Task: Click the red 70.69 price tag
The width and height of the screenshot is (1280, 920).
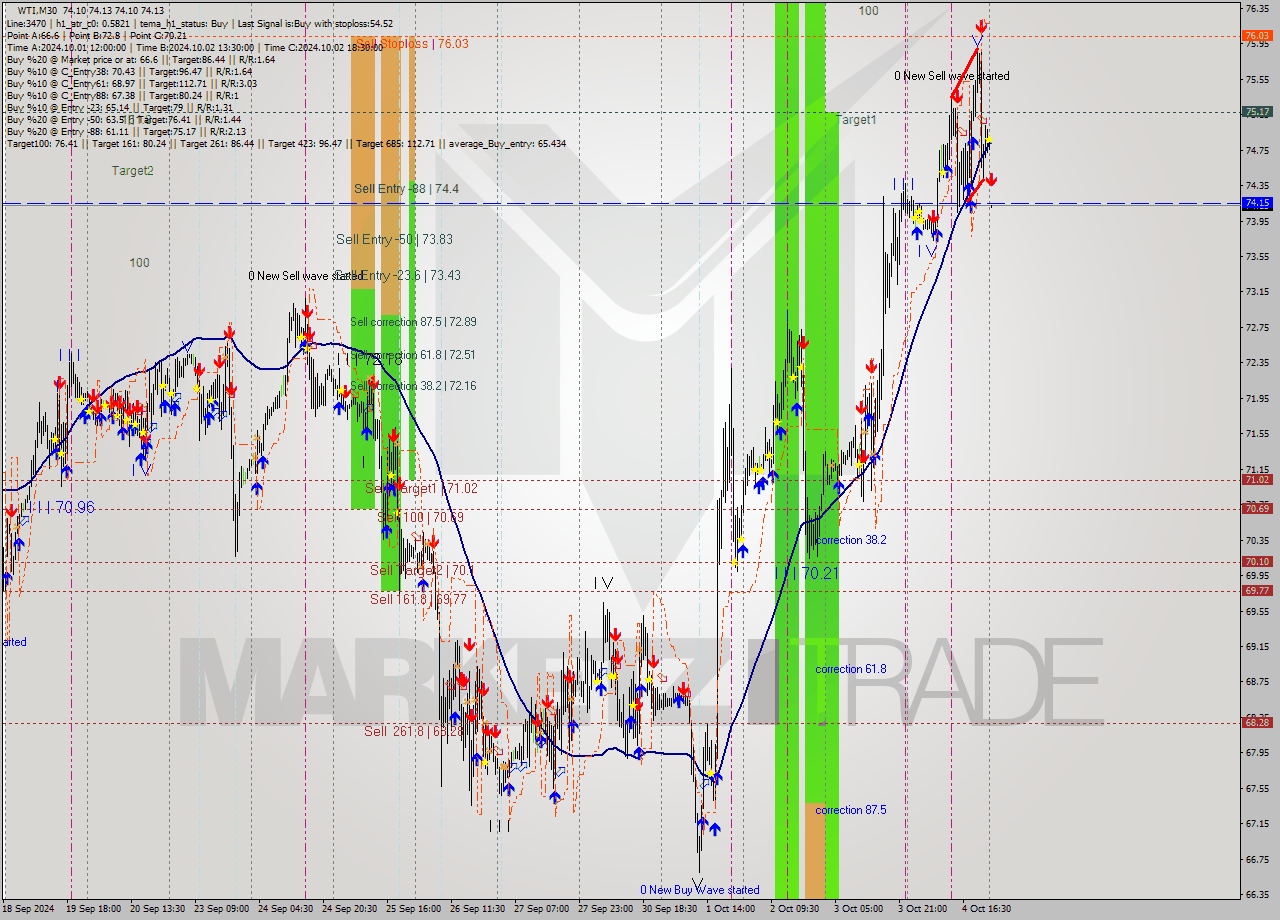Action: tap(1257, 509)
